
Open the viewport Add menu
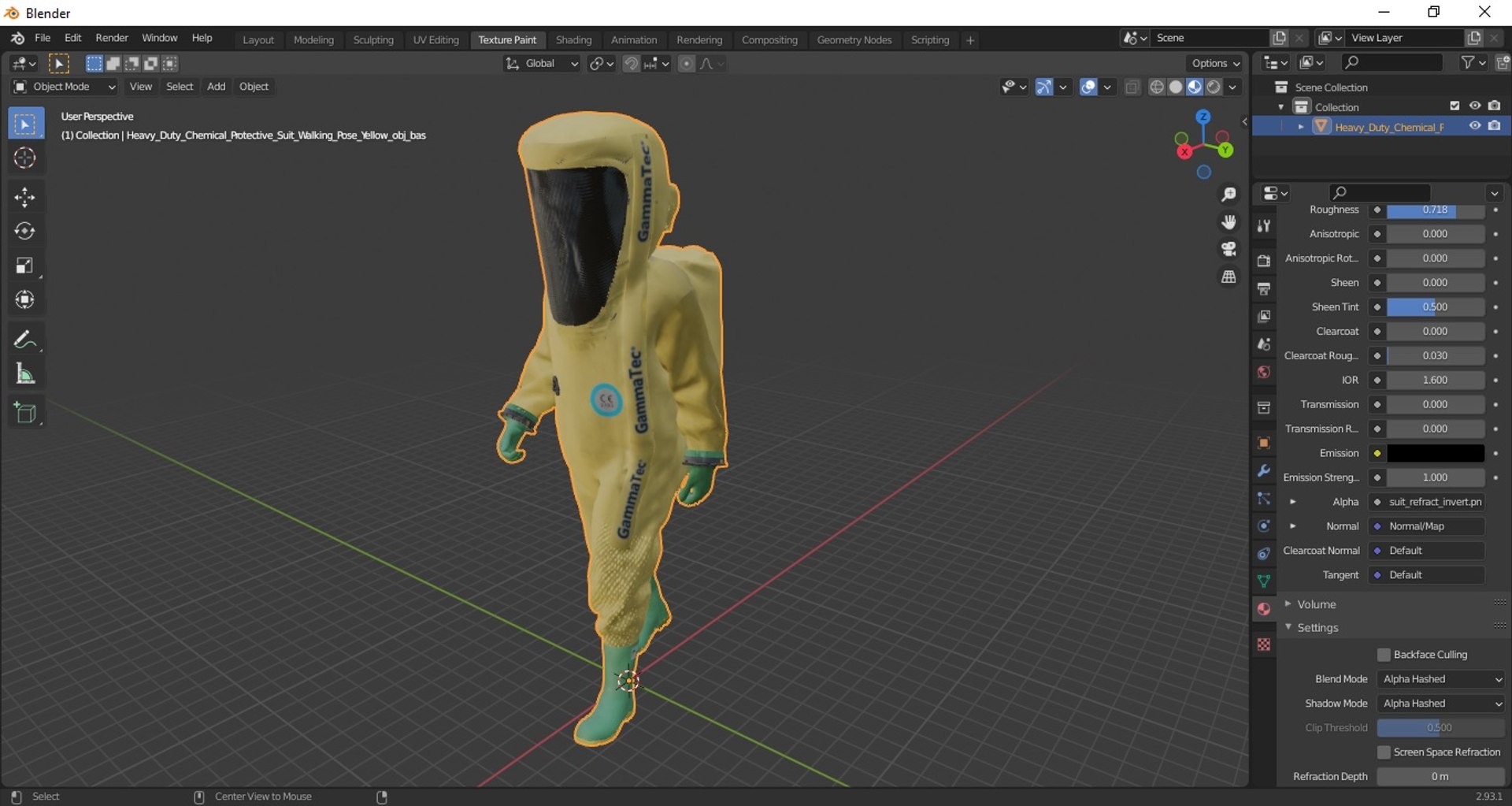click(x=216, y=87)
